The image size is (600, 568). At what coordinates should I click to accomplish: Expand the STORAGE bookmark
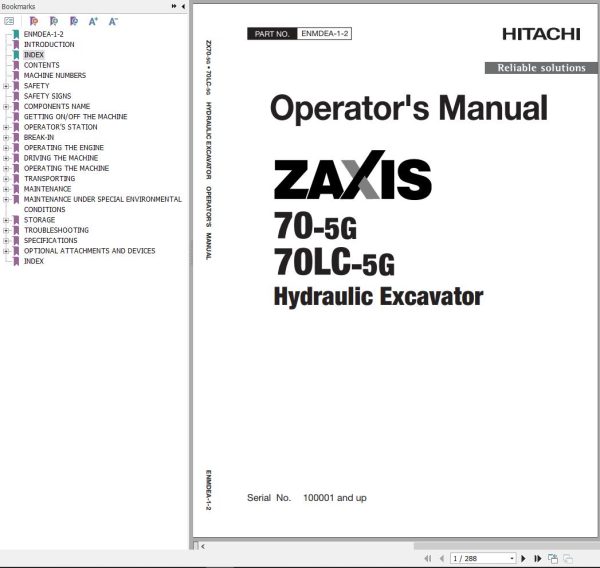(x=6, y=220)
